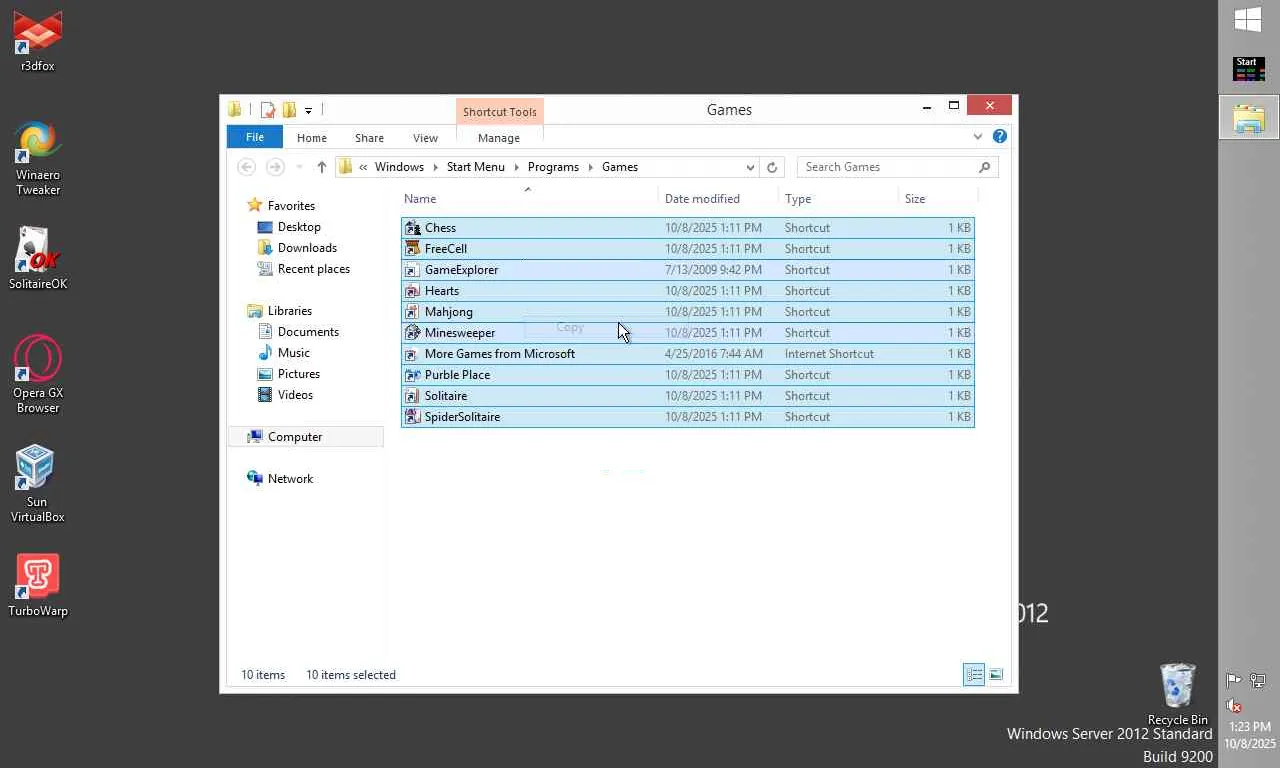Click Properties icon in Quick Access Toolbar

pos(268,110)
